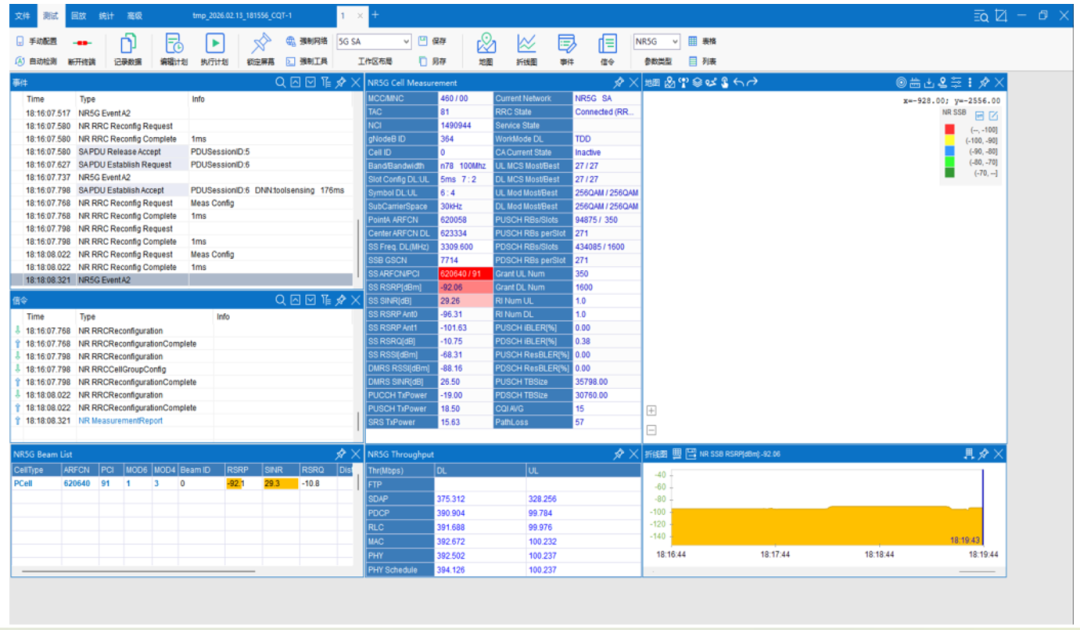
Task: Click 另存 to save layout as
Action: 433,61
